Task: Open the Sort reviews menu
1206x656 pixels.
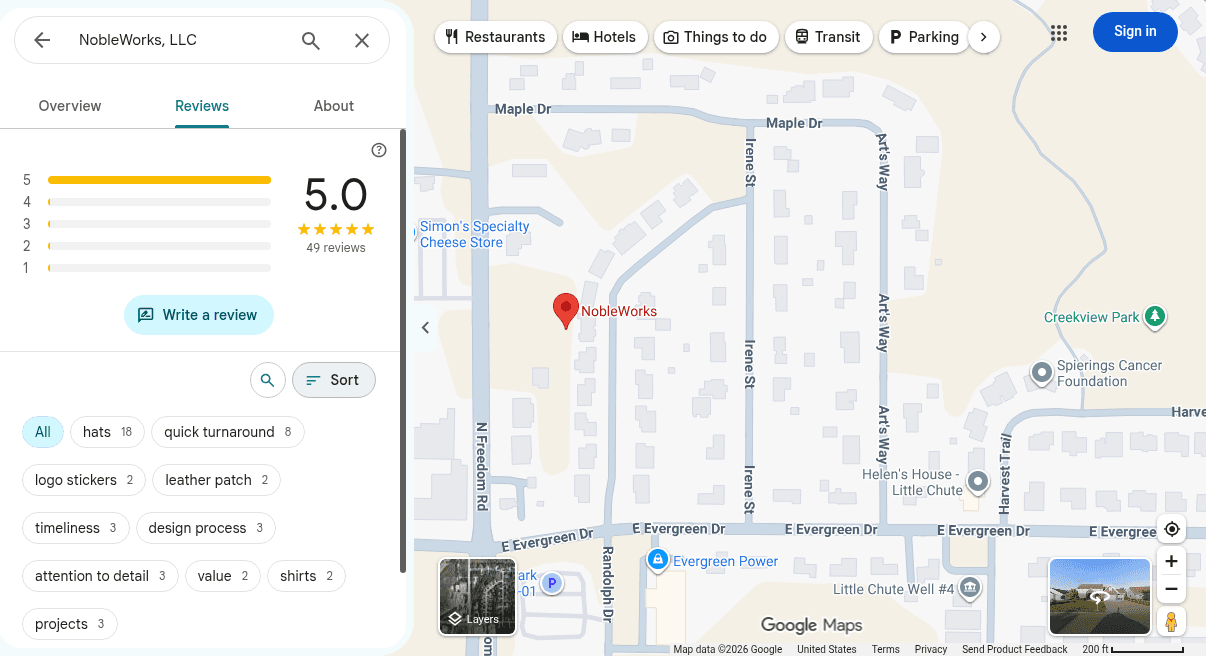Action: click(333, 380)
